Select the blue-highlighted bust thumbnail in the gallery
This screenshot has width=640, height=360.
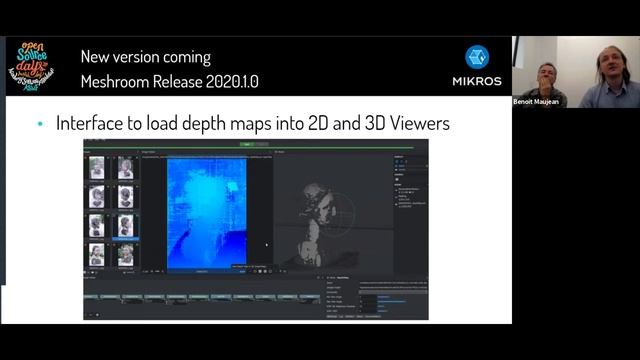click(x=125, y=226)
